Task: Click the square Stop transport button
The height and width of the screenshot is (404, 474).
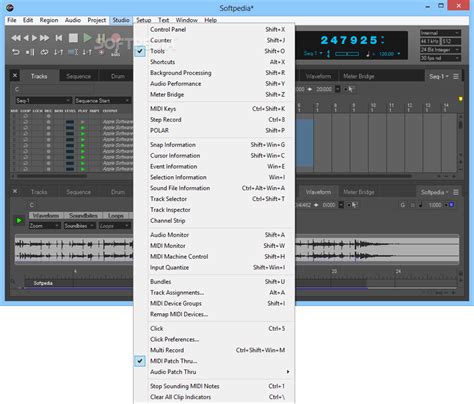Action: click(73, 38)
